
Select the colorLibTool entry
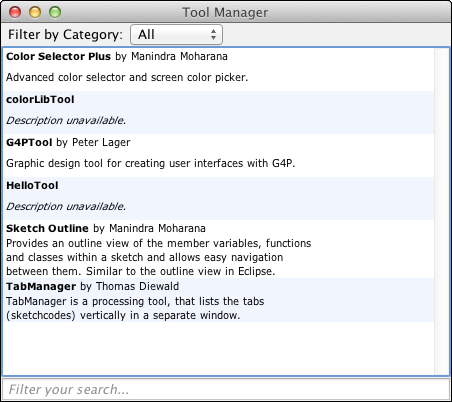[218, 112]
